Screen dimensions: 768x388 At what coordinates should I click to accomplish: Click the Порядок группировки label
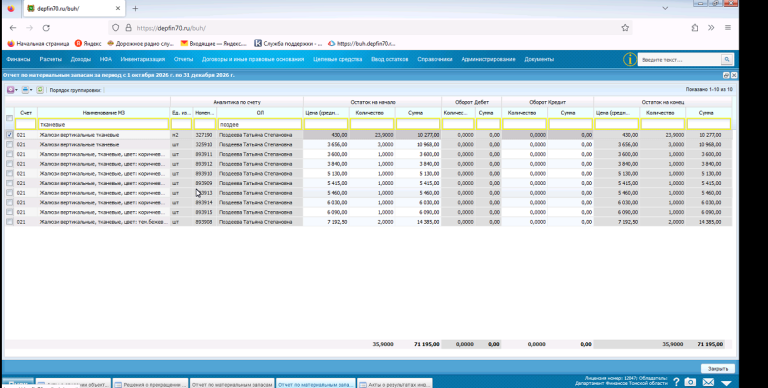coord(75,90)
